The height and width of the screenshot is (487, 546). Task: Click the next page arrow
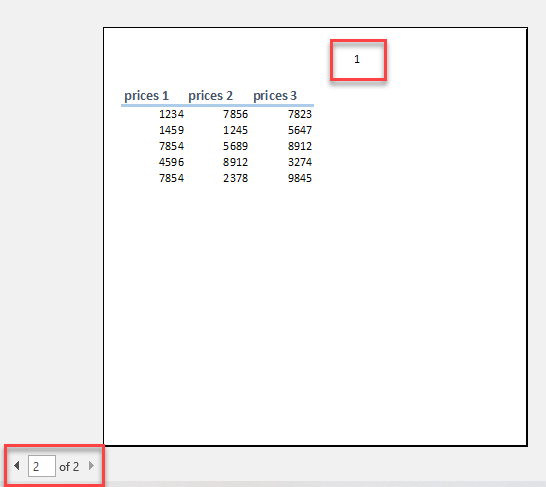tap(91, 466)
